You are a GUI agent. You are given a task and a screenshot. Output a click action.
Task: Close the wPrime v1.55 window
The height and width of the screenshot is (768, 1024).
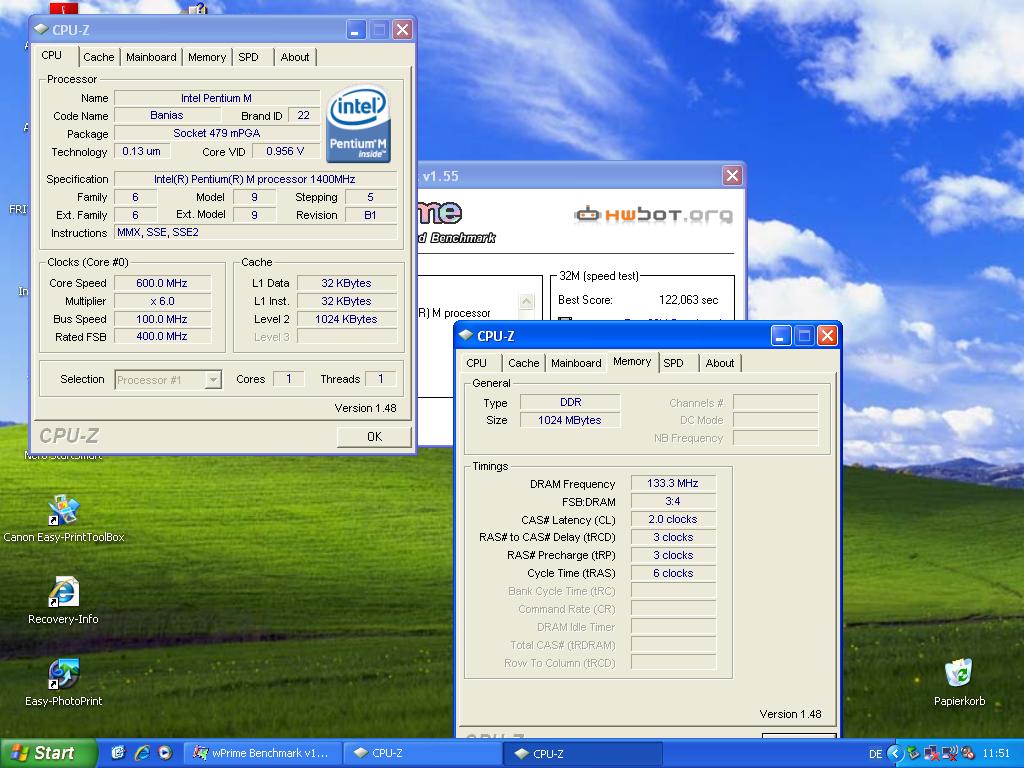pos(732,176)
